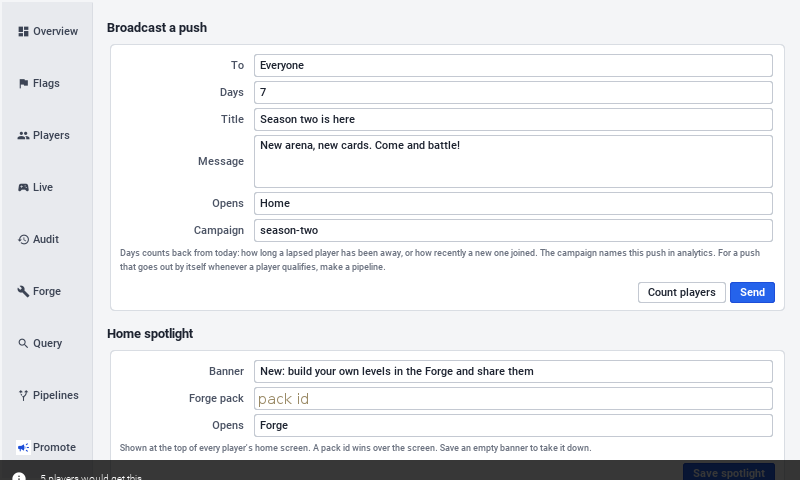
Task: Open the To field showing Everyone
Action: (x=513, y=66)
